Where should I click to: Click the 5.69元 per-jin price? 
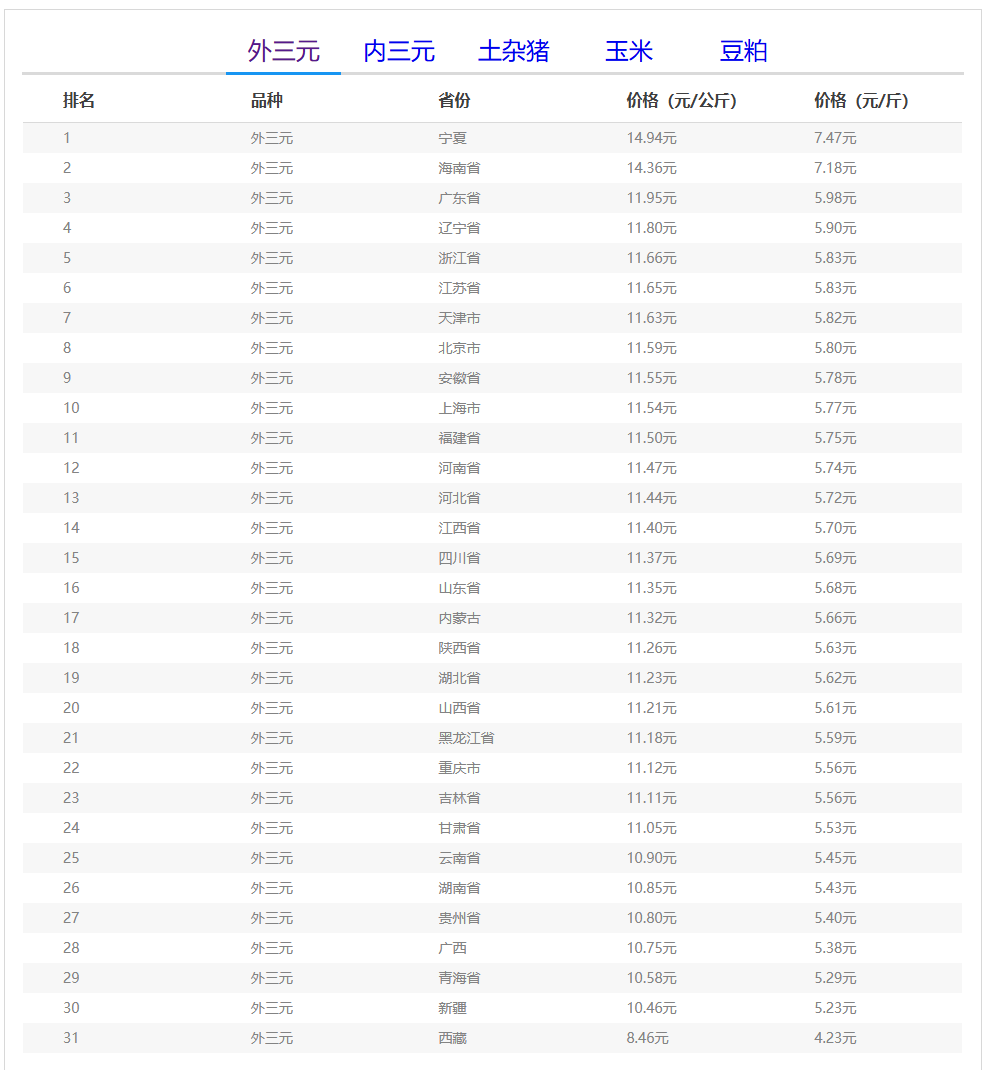835,558
